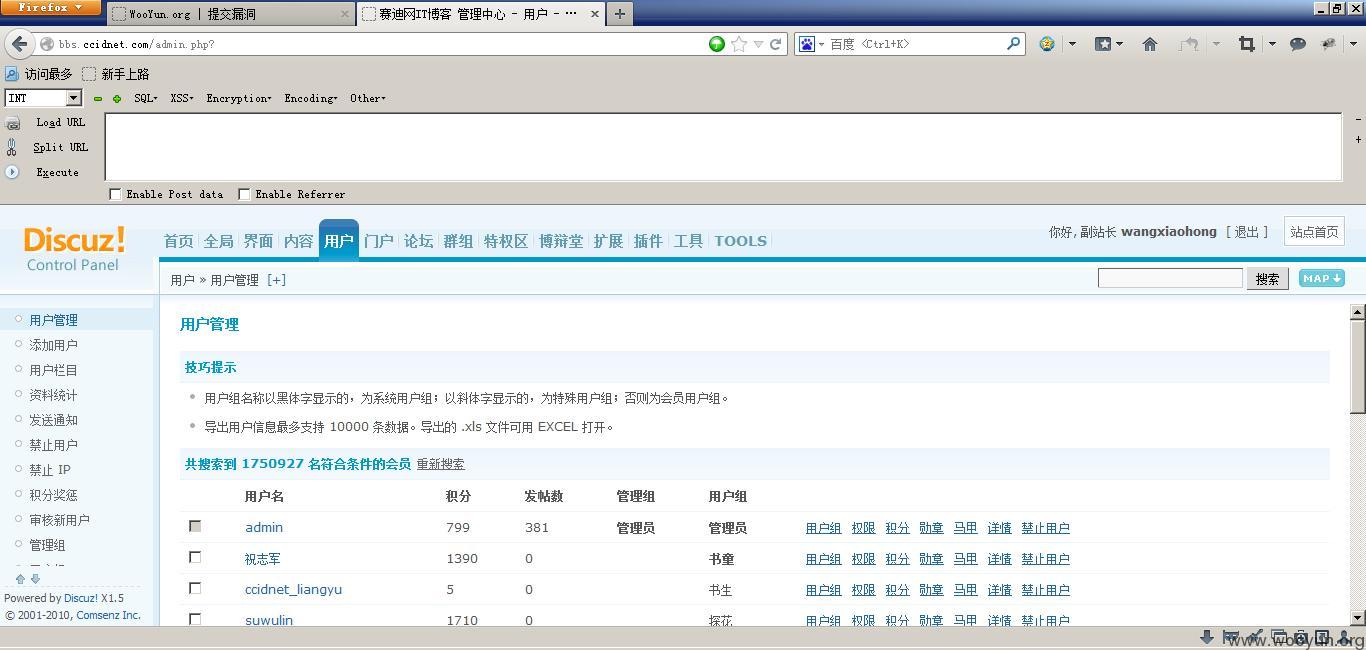Viewport: 1366px width, 650px height.
Task: Click the magnifier icon in Baidu search box
Action: pyautogui.click(x=1013, y=44)
